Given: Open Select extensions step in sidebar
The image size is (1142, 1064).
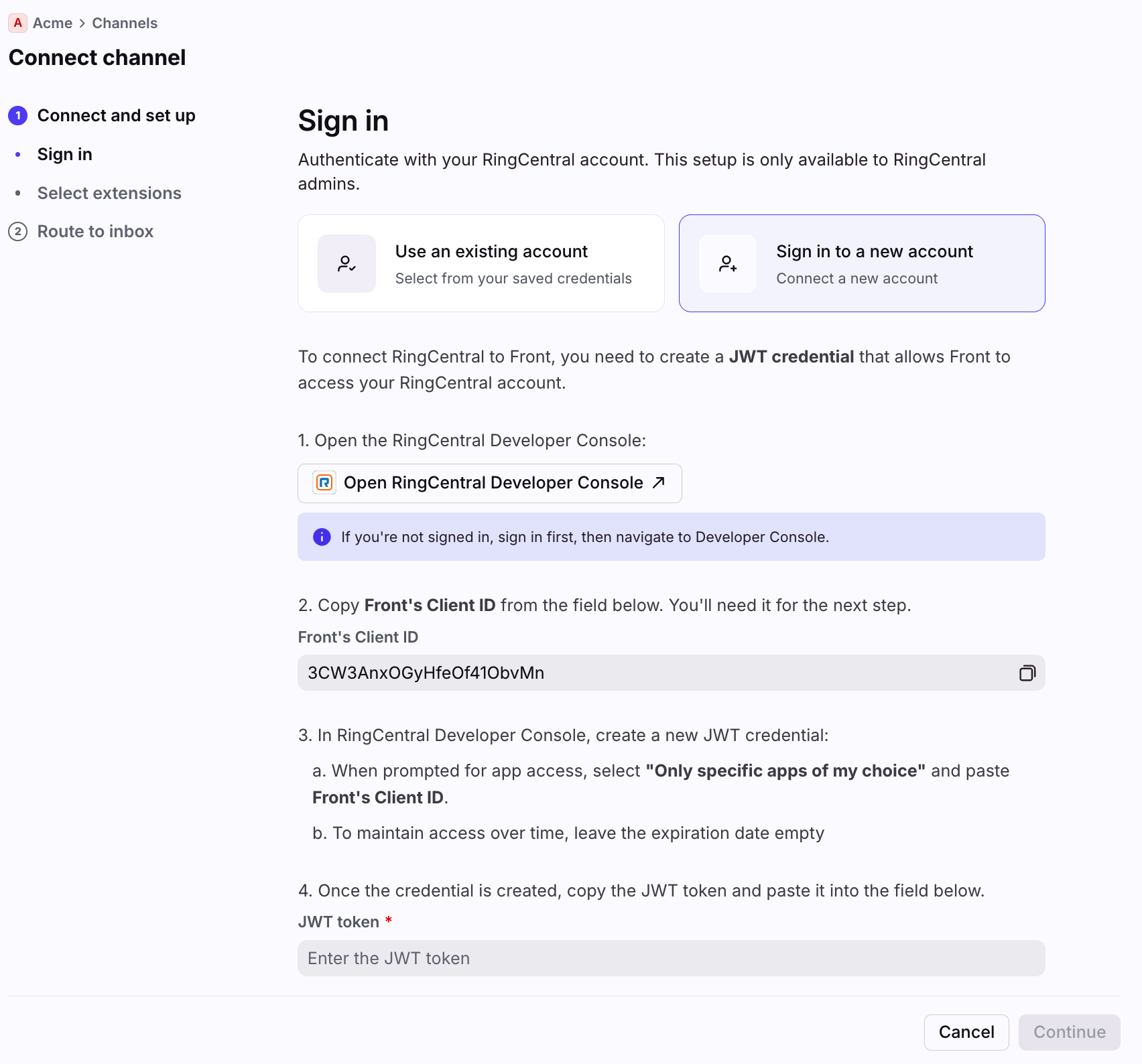Looking at the screenshot, I should tap(109, 193).
